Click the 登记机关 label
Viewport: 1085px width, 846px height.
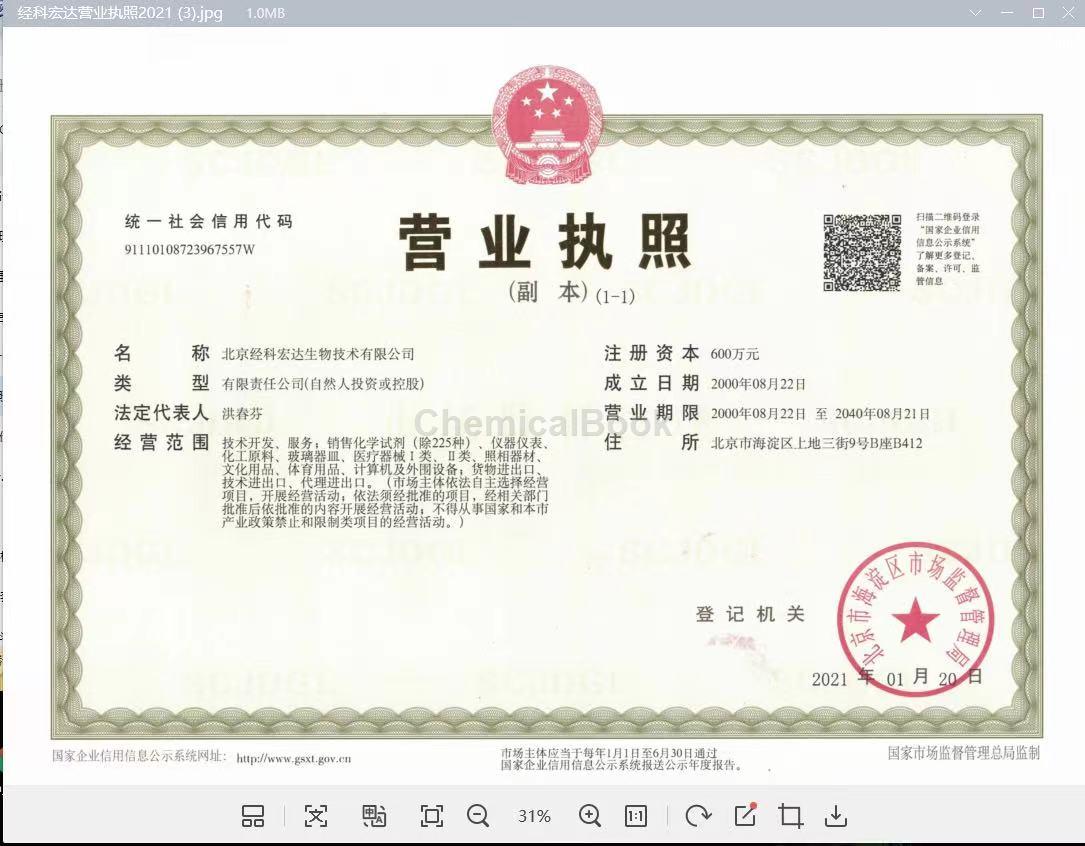coord(750,614)
